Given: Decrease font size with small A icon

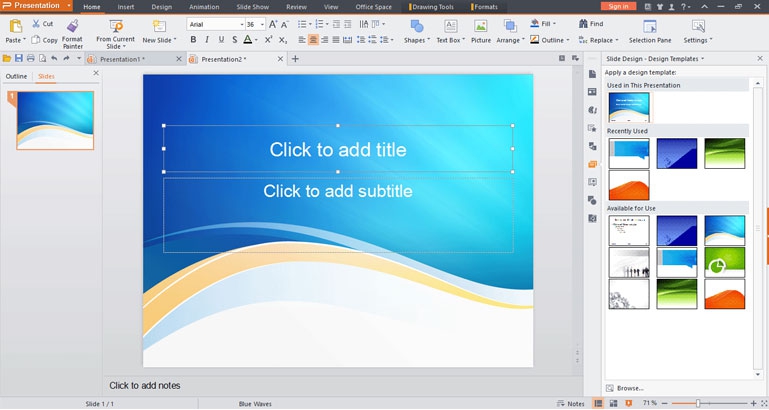Looking at the screenshot, I should point(284,24).
